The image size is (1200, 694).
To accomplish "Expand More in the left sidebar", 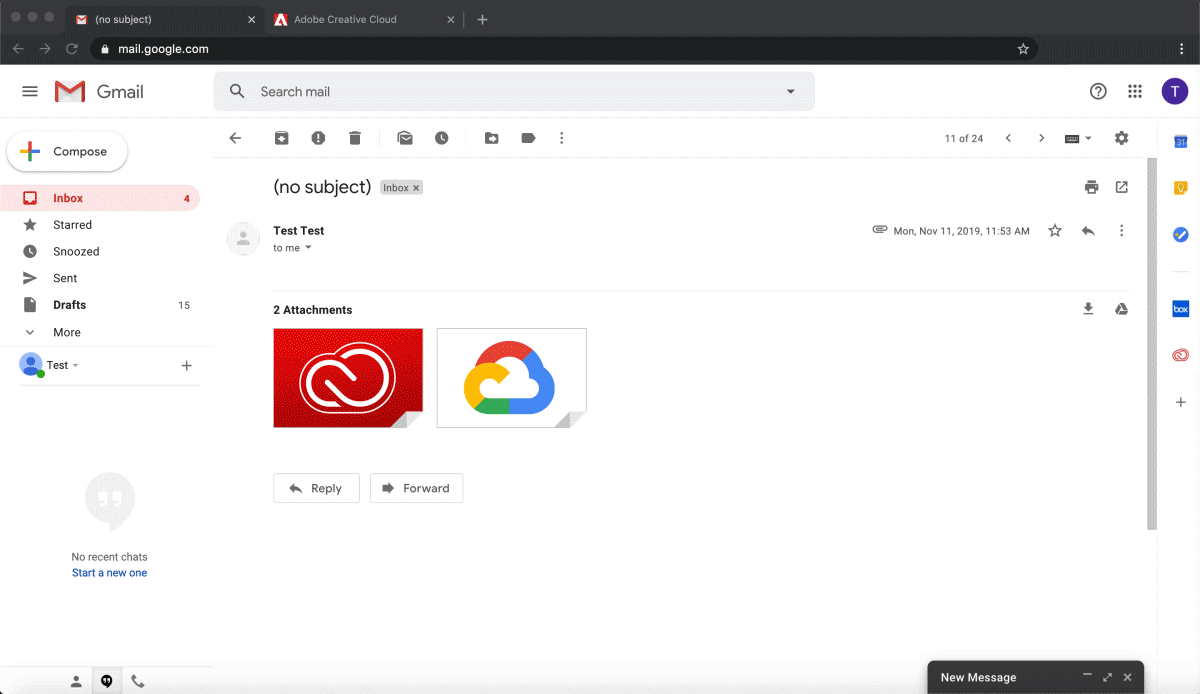I will point(66,332).
